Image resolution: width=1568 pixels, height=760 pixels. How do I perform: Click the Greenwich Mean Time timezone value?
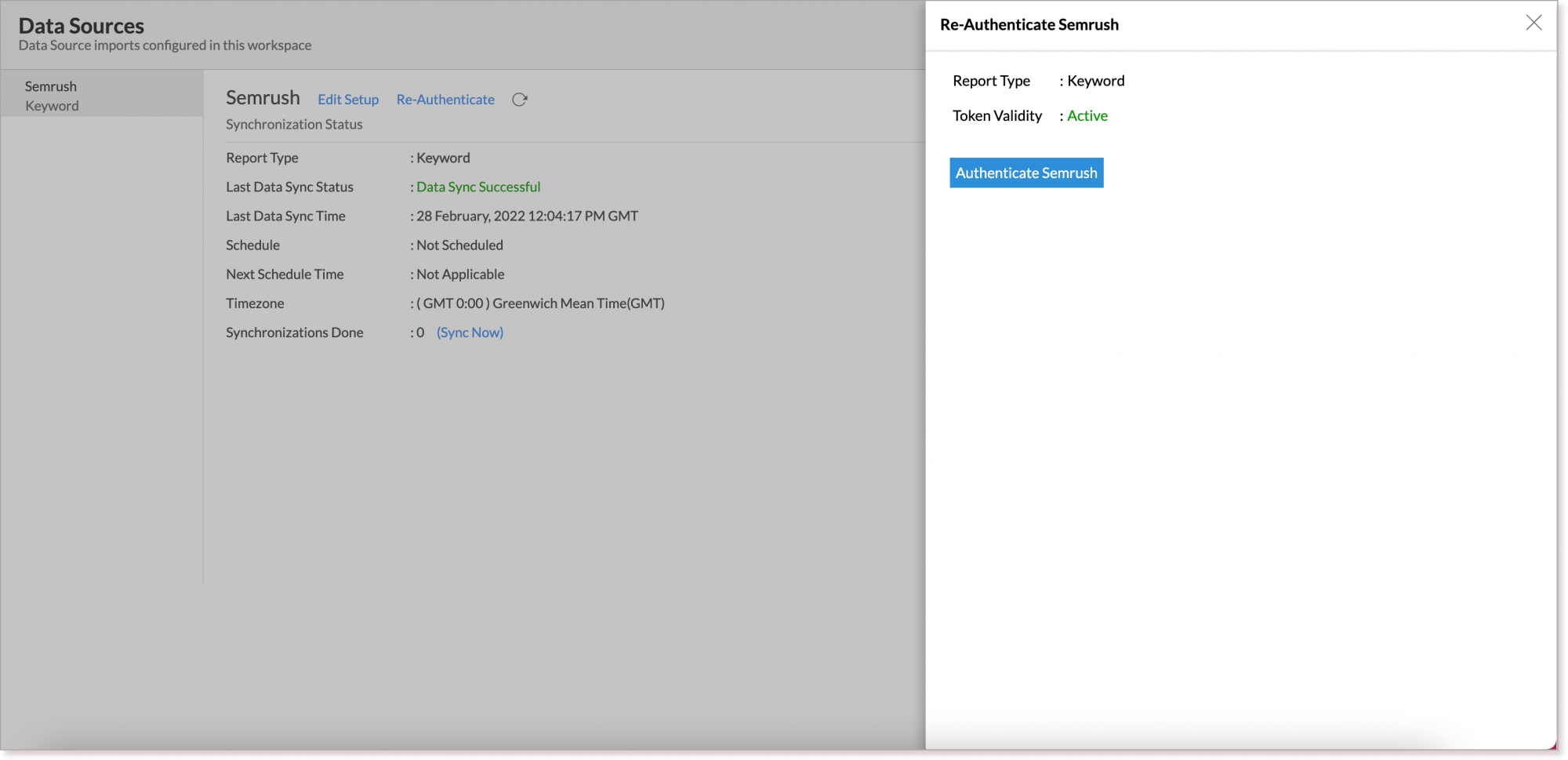click(540, 304)
